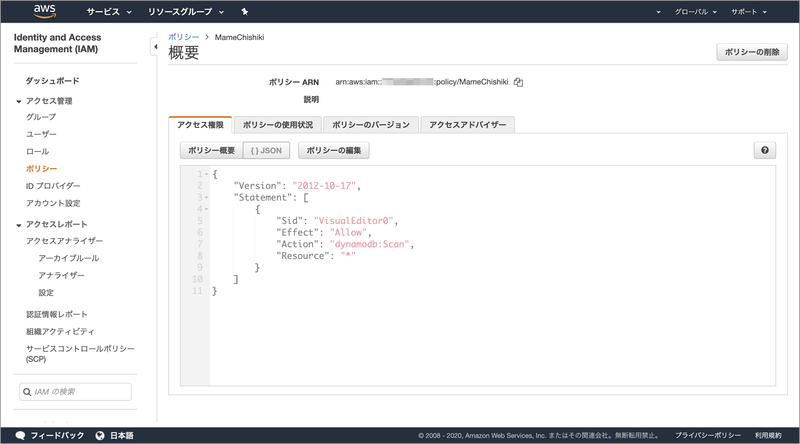Viewport: 800px width, 444px height.
Task: Open the サービス dropdown menu
Action: (109, 12)
